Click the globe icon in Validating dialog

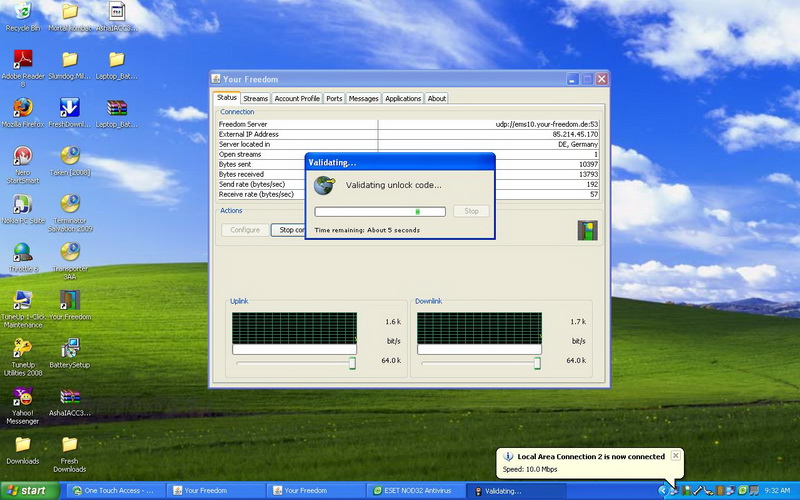[324, 185]
